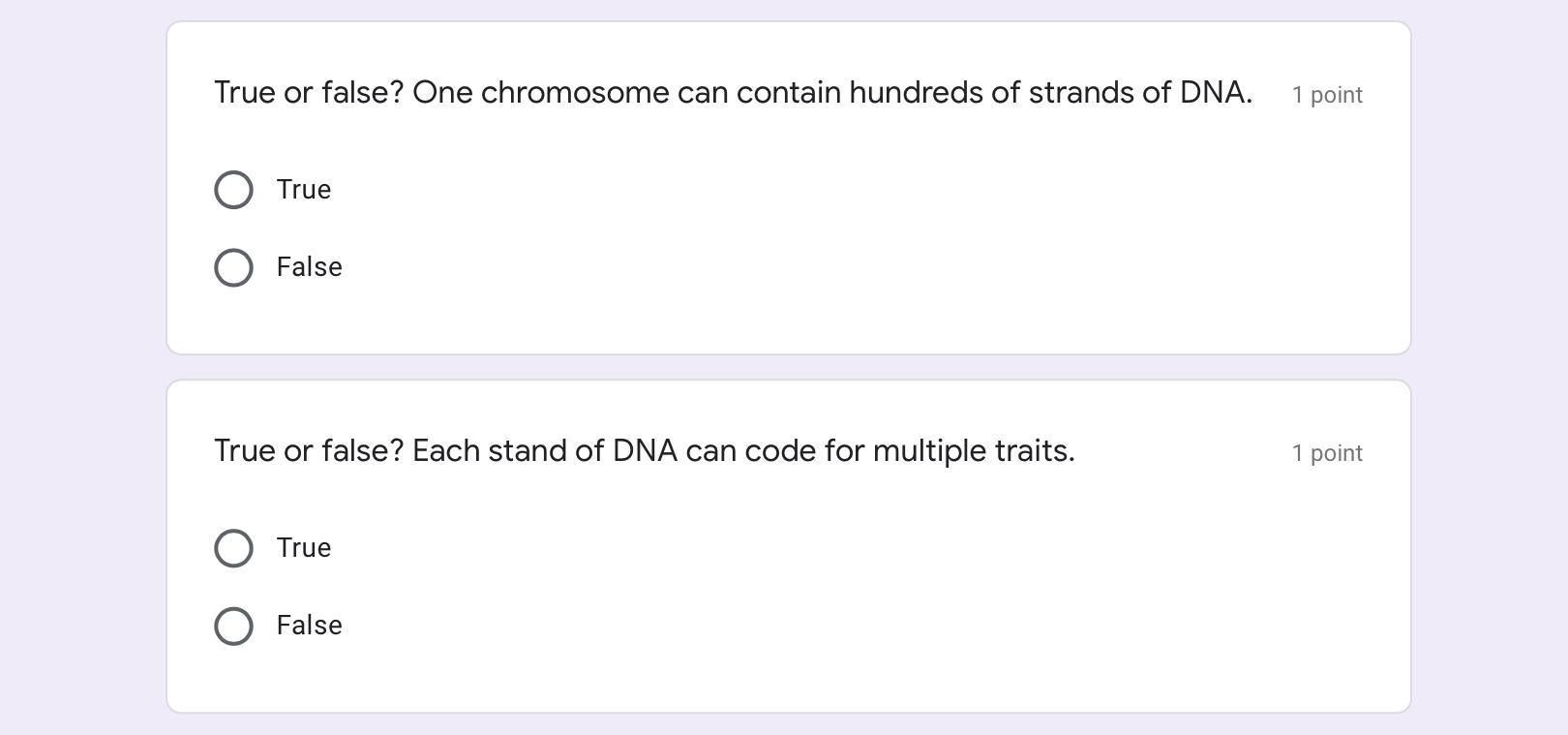Click 'multiple traits.' in second question
Image resolution: width=1568 pixels, height=735 pixels.
pyautogui.click(x=973, y=451)
